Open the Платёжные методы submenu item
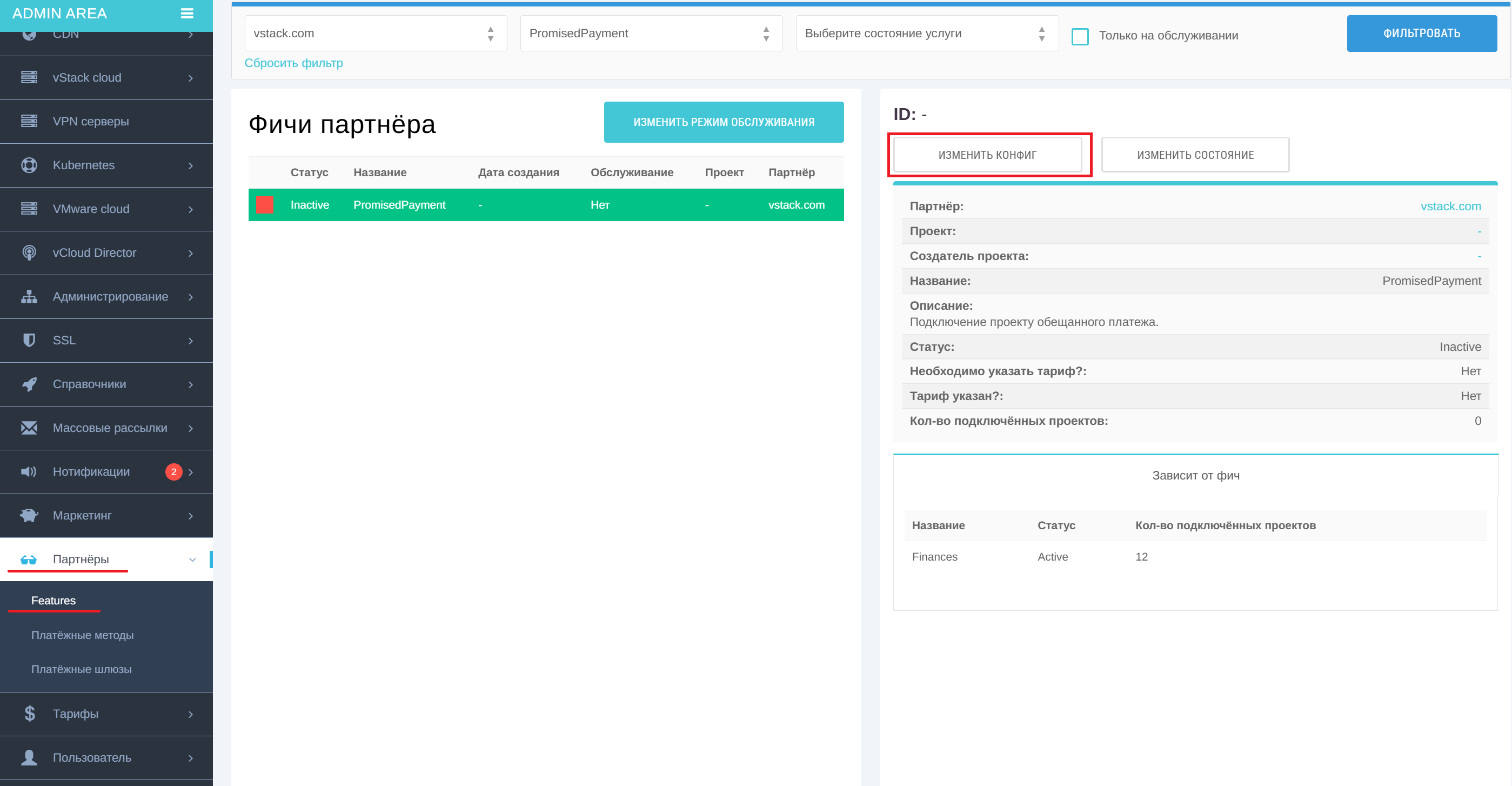1512x786 pixels. (x=82, y=635)
